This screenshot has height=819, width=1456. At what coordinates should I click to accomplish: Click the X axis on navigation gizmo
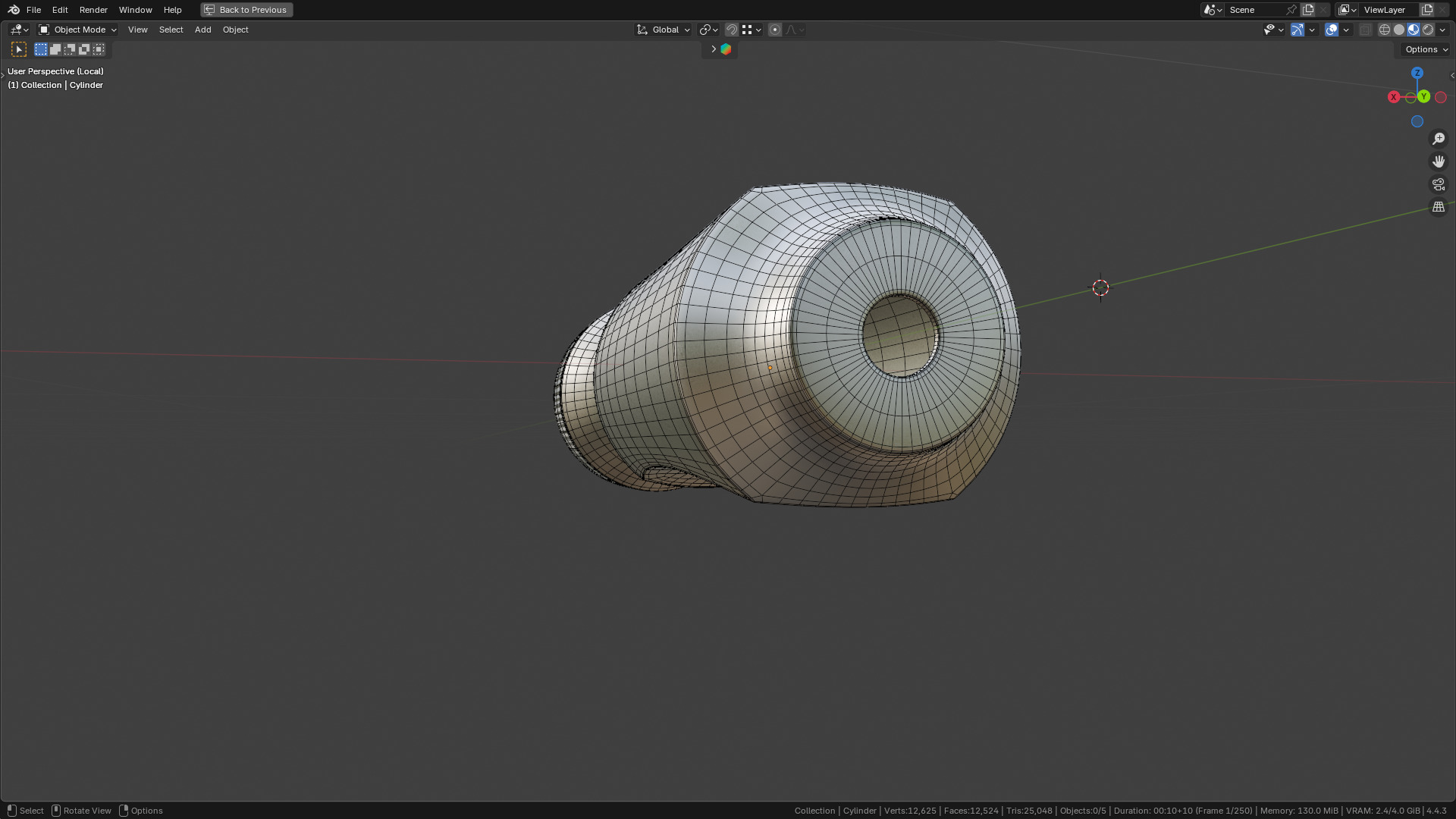pos(1394,97)
